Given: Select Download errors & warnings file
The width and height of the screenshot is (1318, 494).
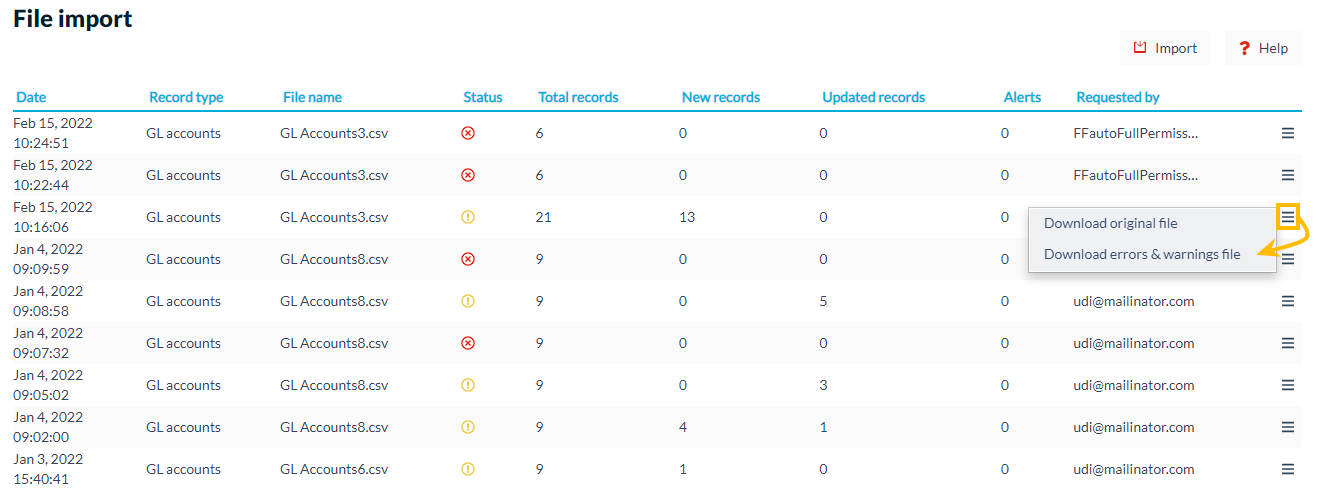Looking at the screenshot, I should coord(1152,254).
